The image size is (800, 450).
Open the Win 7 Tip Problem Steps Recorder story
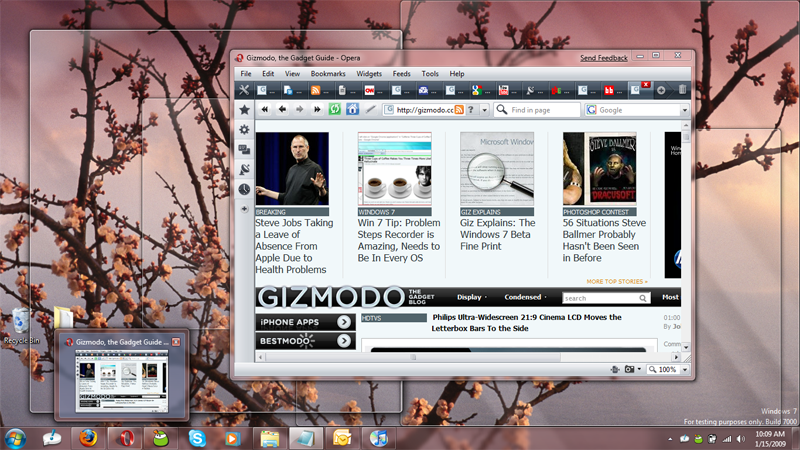[x=398, y=240]
